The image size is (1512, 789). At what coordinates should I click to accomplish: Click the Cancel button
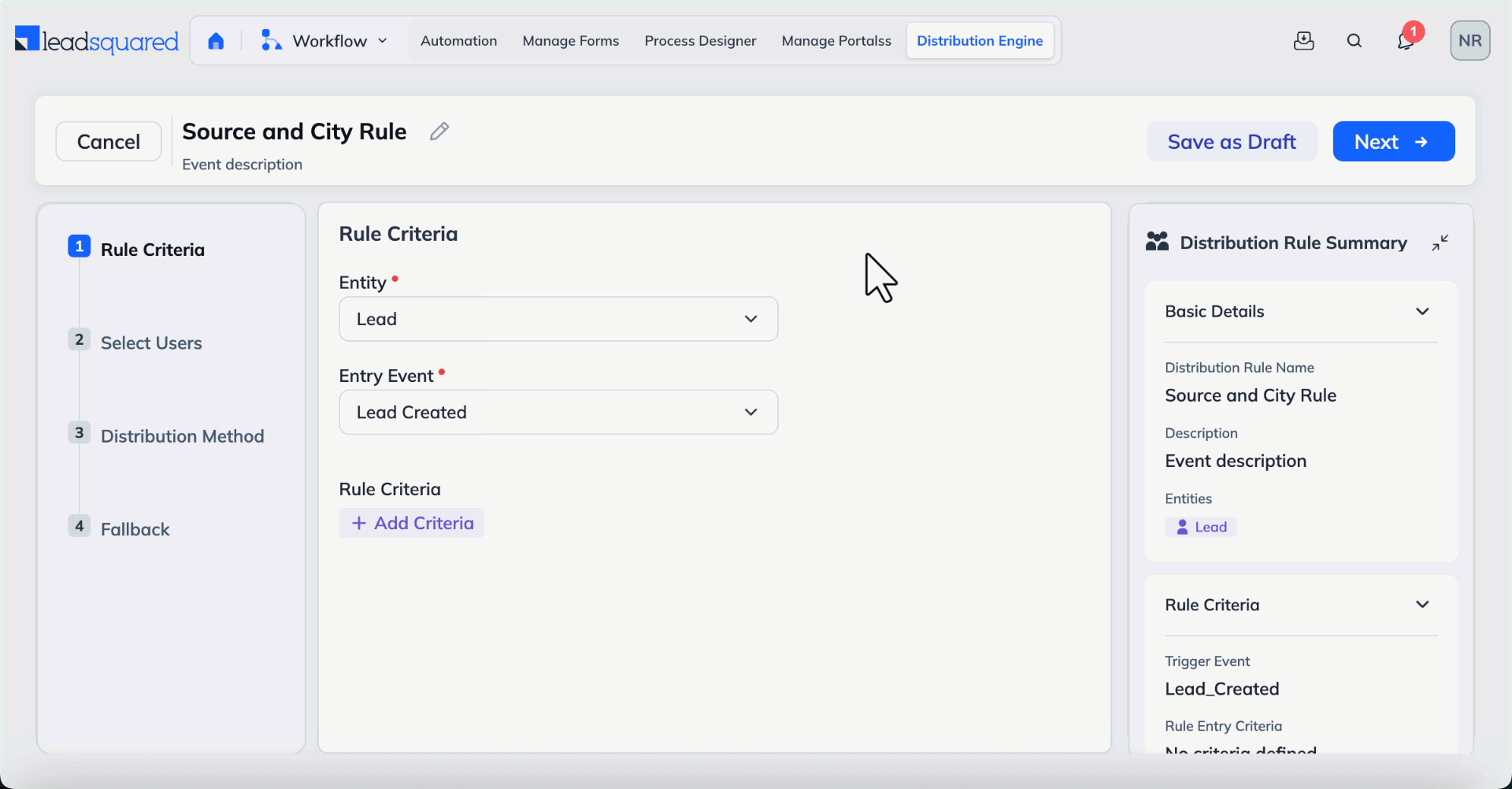pyautogui.click(x=108, y=141)
